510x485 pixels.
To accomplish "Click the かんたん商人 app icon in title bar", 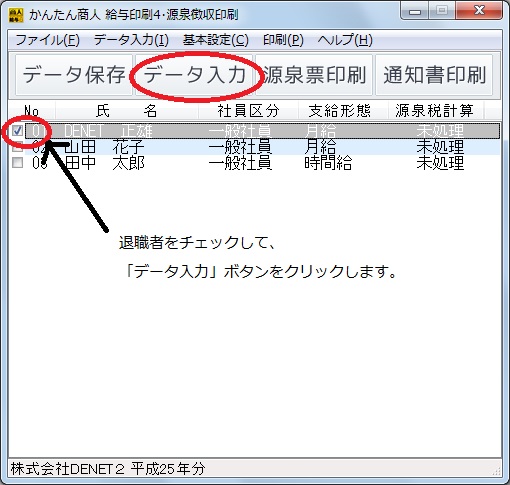I will [16, 15].
